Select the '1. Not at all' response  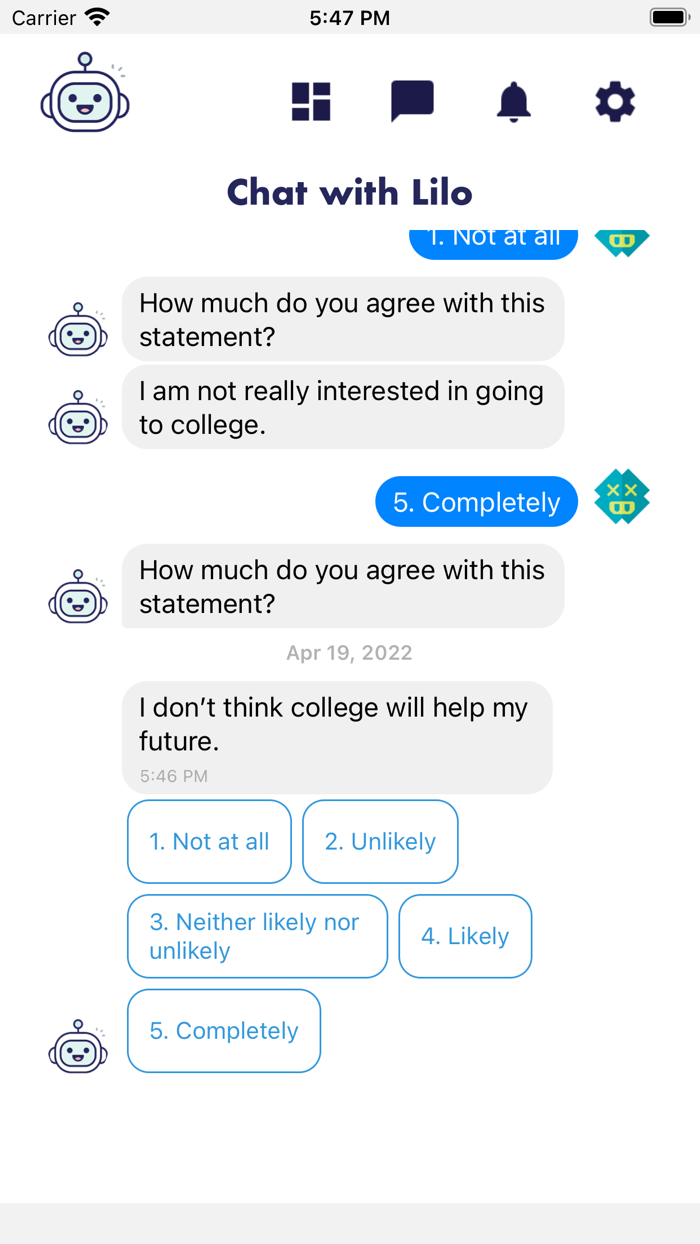(x=209, y=841)
